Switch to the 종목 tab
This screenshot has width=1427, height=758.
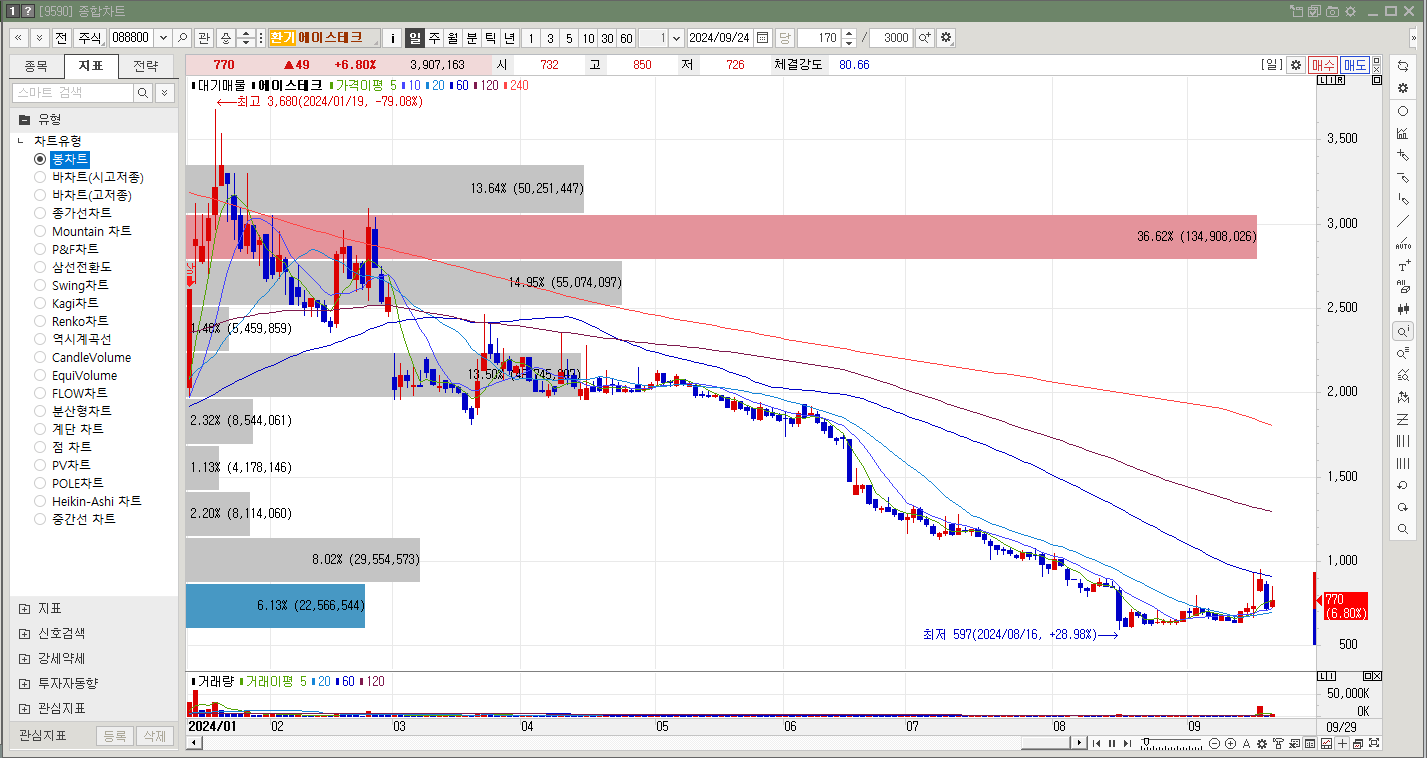[x=36, y=66]
